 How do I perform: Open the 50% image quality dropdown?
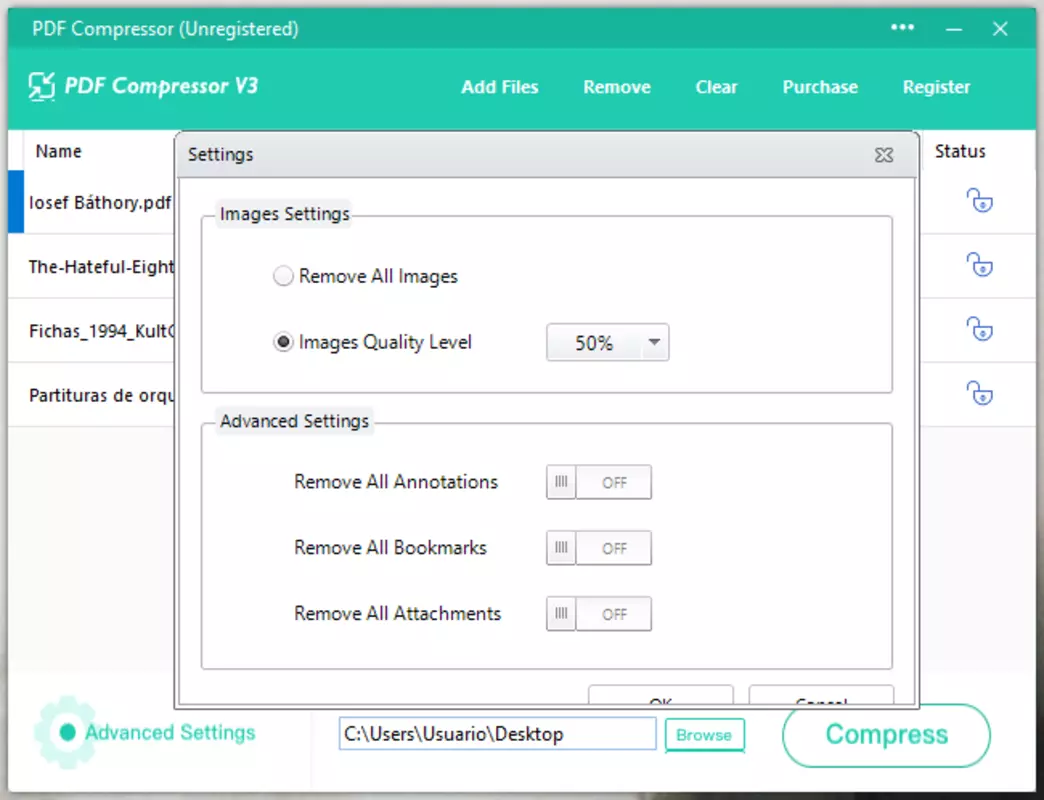pyautogui.click(x=607, y=343)
